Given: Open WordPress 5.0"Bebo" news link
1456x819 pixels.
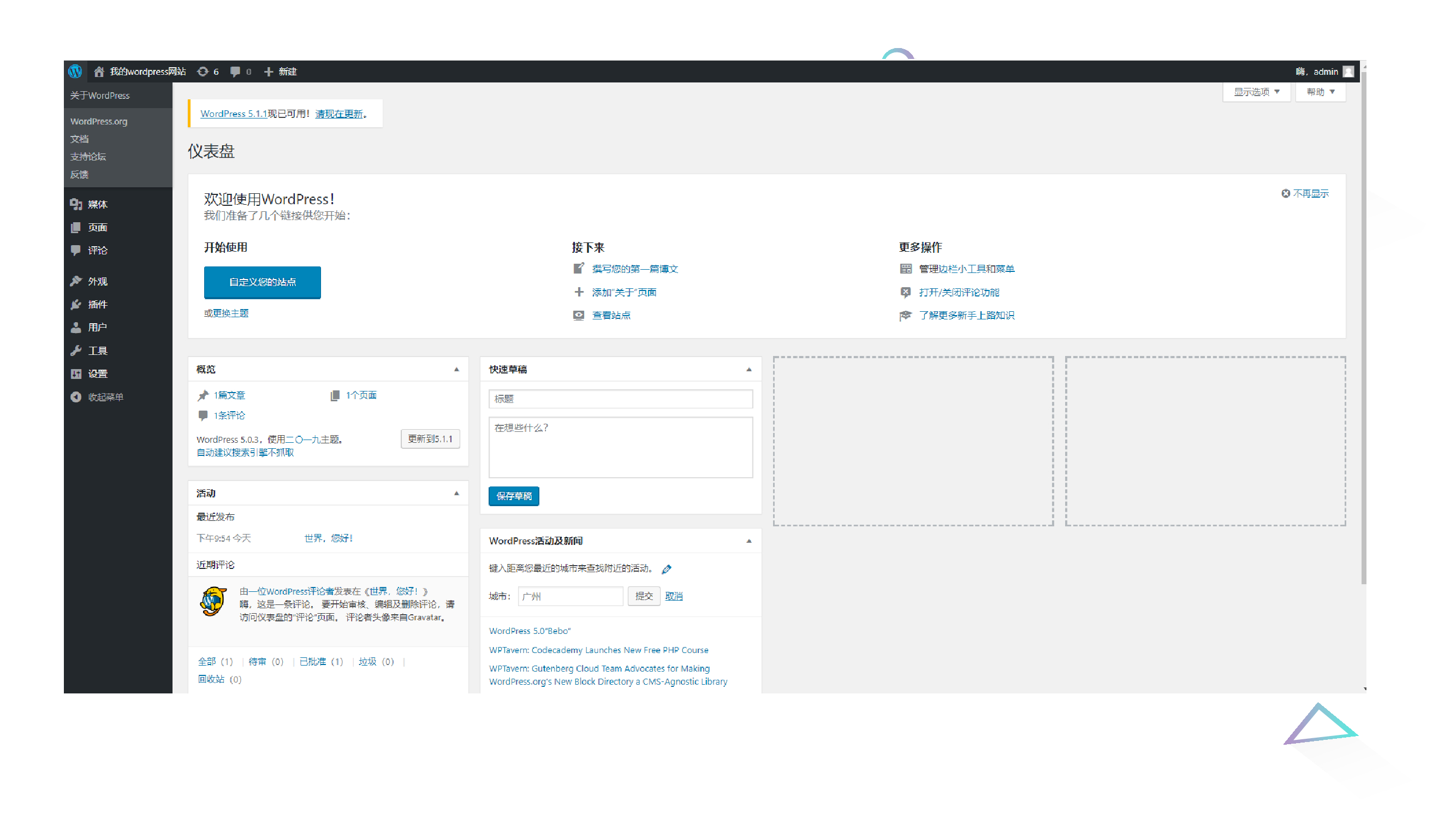Looking at the screenshot, I should coord(530,631).
